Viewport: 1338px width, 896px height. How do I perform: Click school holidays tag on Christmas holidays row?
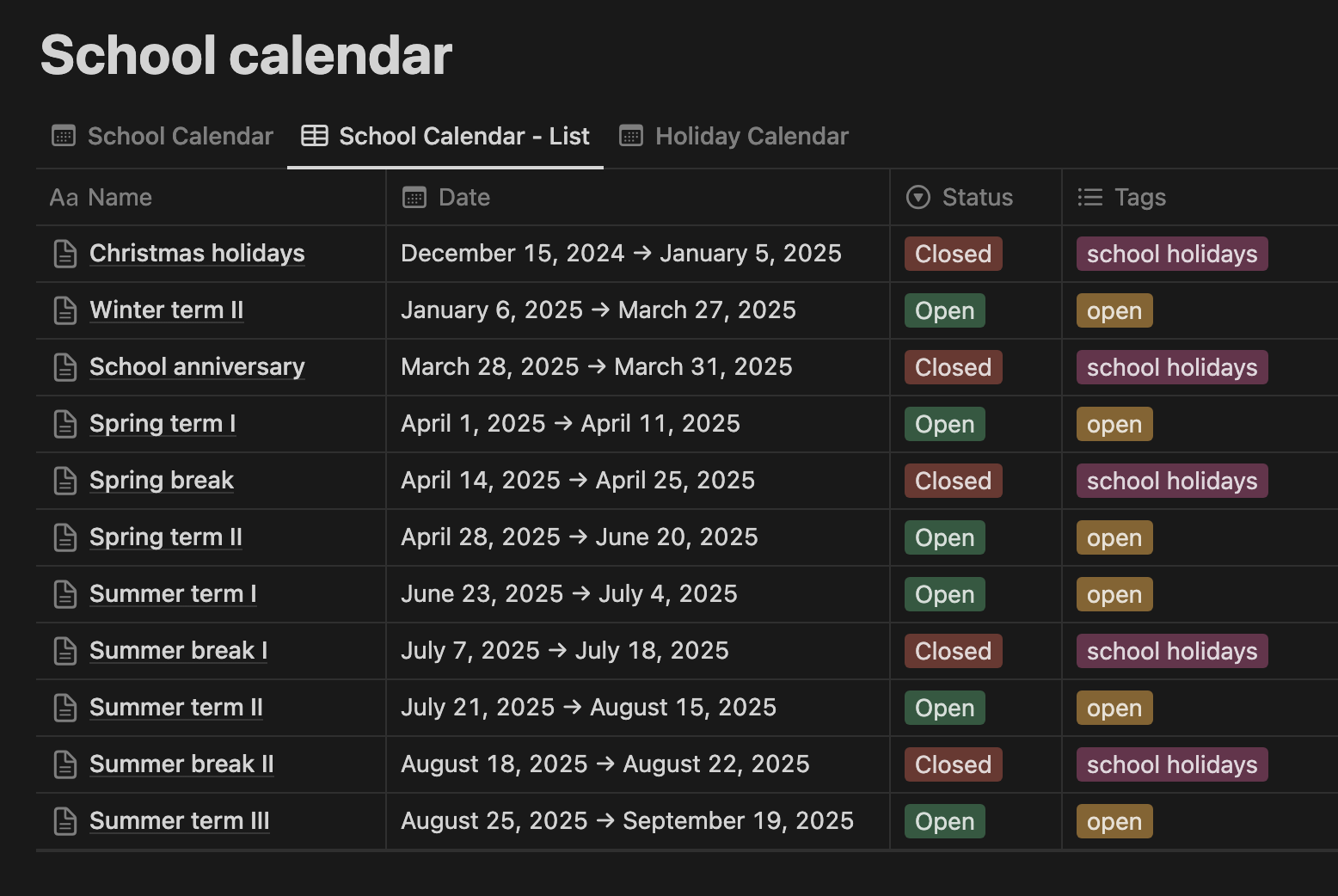click(x=1172, y=254)
